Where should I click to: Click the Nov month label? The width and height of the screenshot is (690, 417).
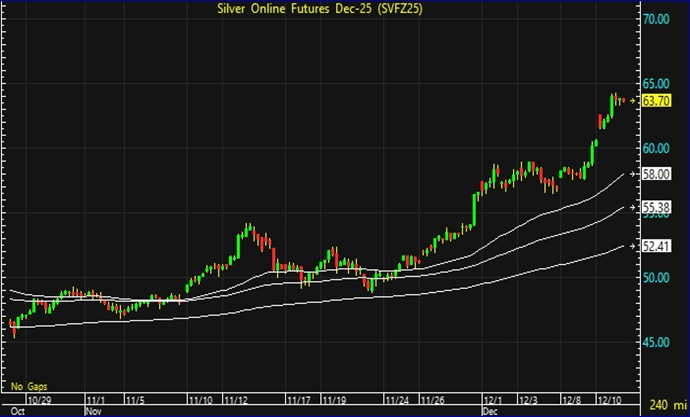pyautogui.click(x=93, y=410)
